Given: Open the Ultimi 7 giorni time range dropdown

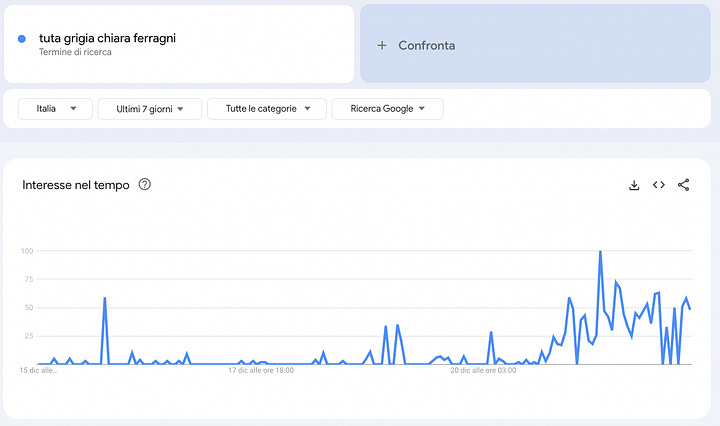Looking at the screenshot, I should [150, 109].
